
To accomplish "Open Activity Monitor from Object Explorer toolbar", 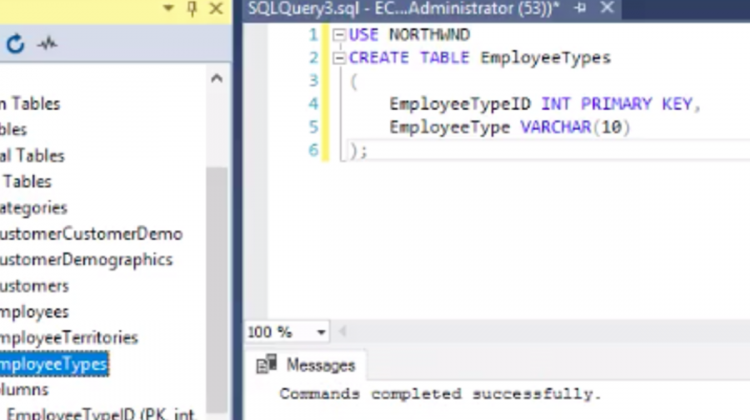I will point(46,44).
